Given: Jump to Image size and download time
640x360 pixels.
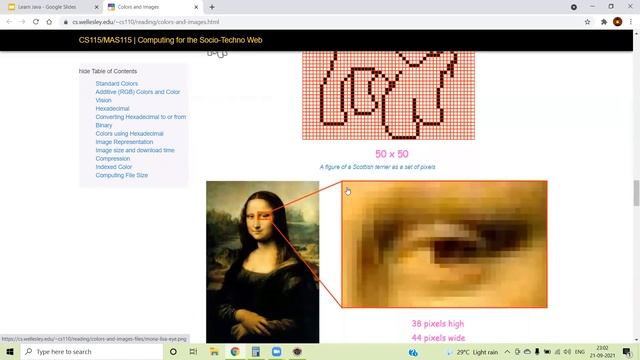Looking at the screenshot, I should coord(135,150).
